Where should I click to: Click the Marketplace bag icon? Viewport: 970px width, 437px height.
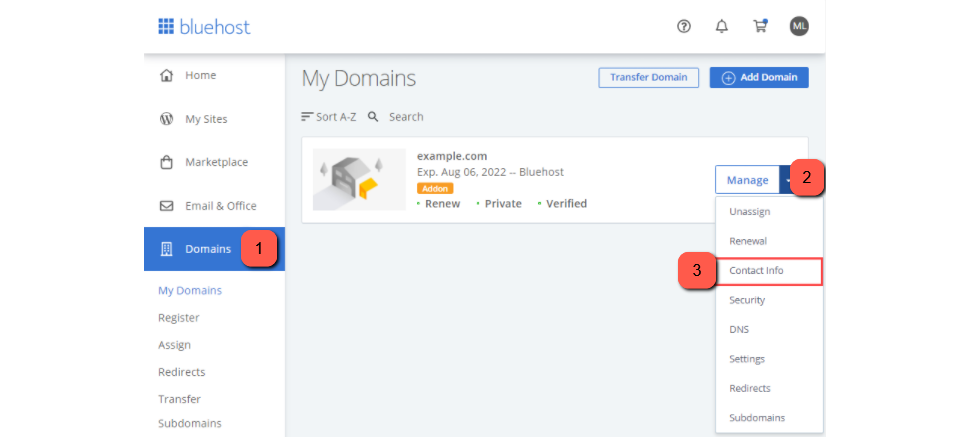pyautogui.click(x=166, y=163)
